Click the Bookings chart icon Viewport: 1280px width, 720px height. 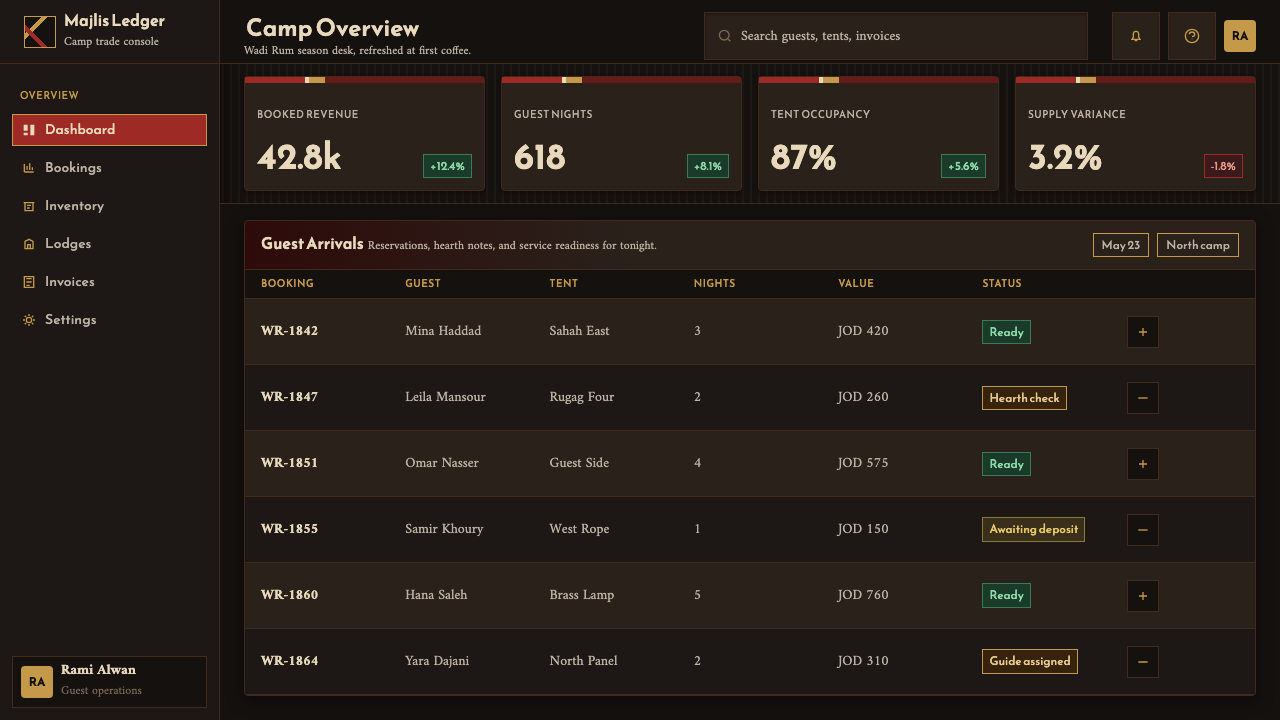(x=29, y=168)
